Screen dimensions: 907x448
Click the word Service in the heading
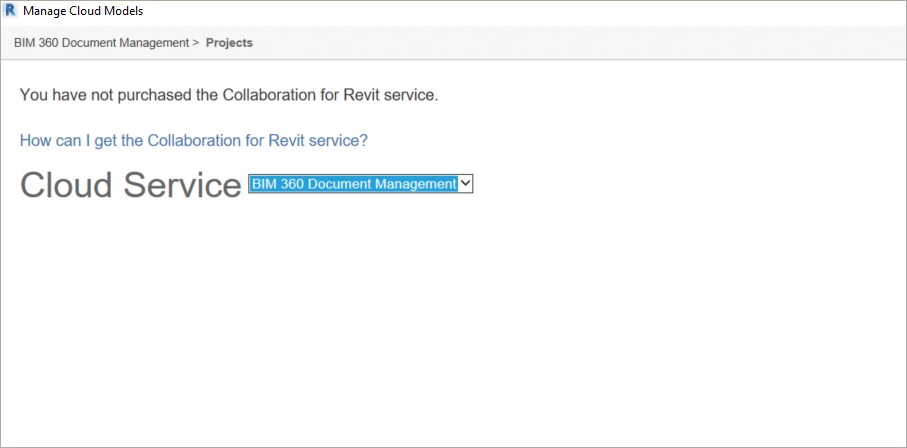click(x=182, y=185)
